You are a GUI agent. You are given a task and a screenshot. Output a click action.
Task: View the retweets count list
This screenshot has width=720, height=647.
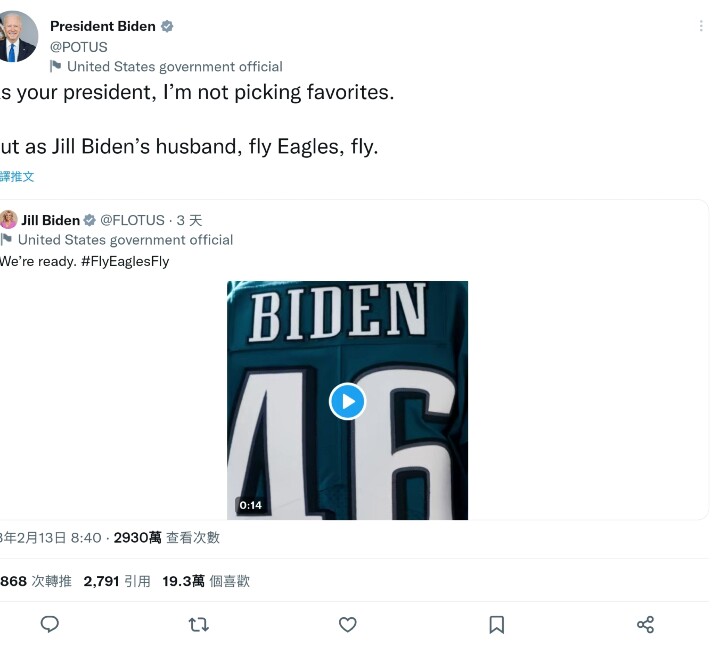pyautogui.click(x=36, y=581)
